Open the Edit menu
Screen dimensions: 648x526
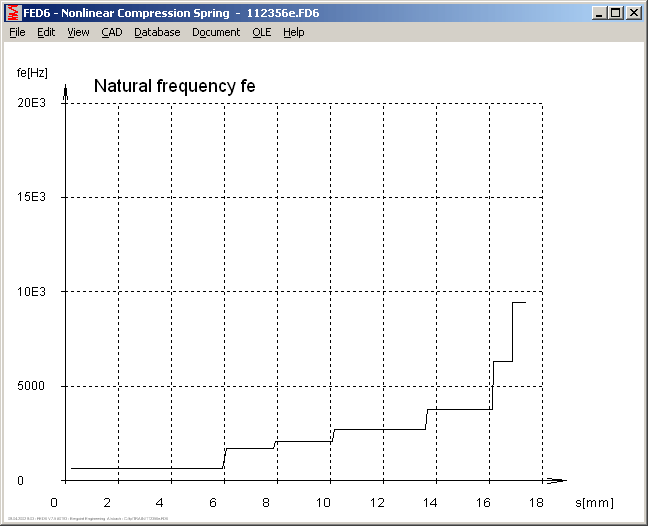click(46, 32)
